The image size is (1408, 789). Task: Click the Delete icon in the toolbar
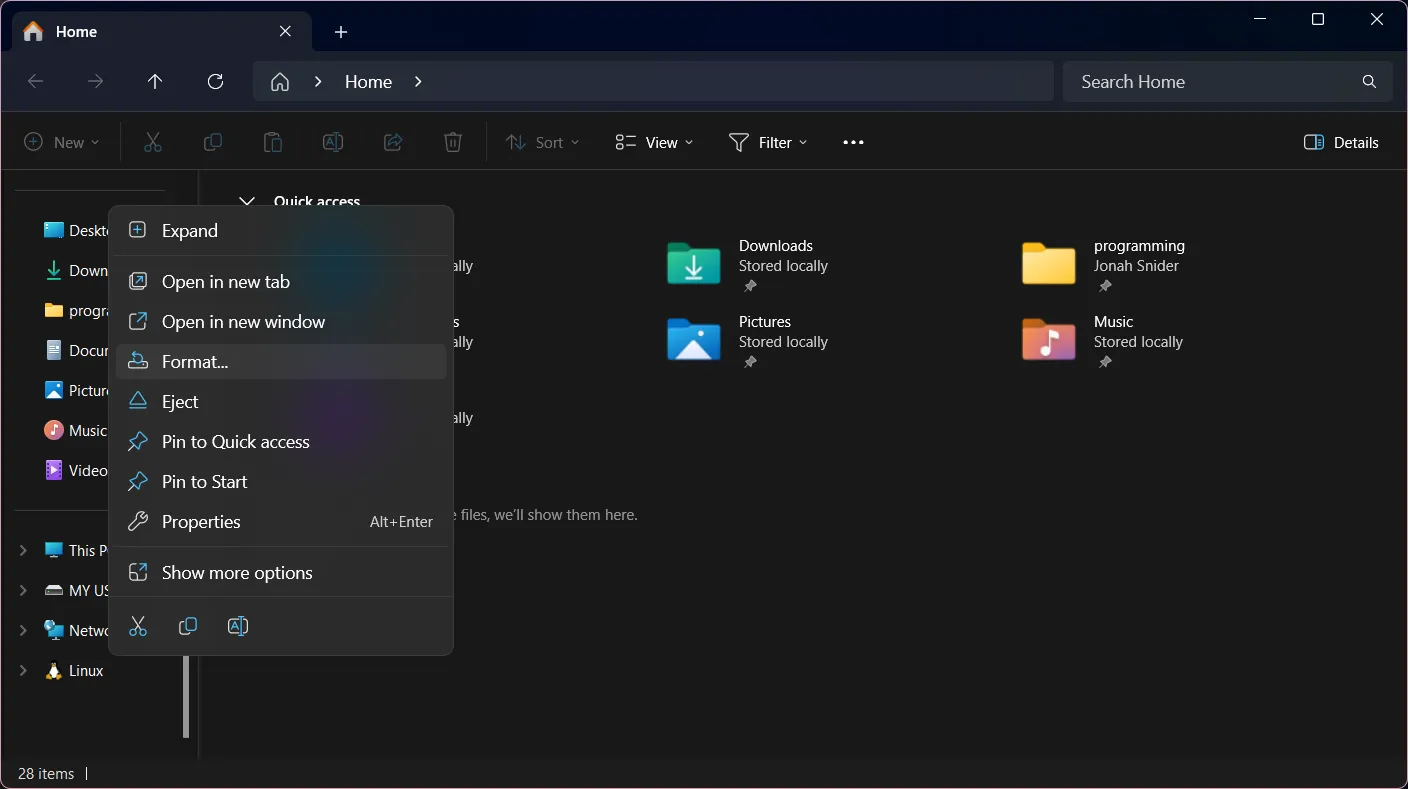[x=452, y=142]
